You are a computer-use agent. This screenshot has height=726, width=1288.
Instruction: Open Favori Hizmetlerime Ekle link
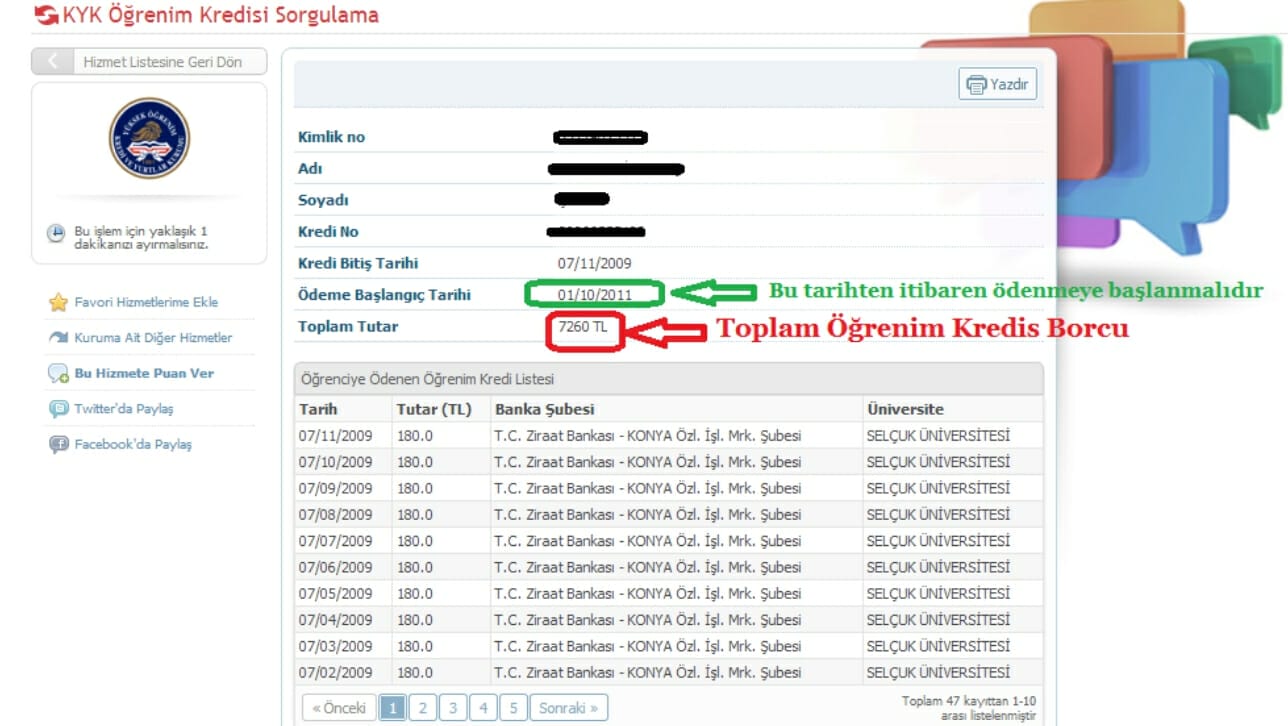click(146, 302)
